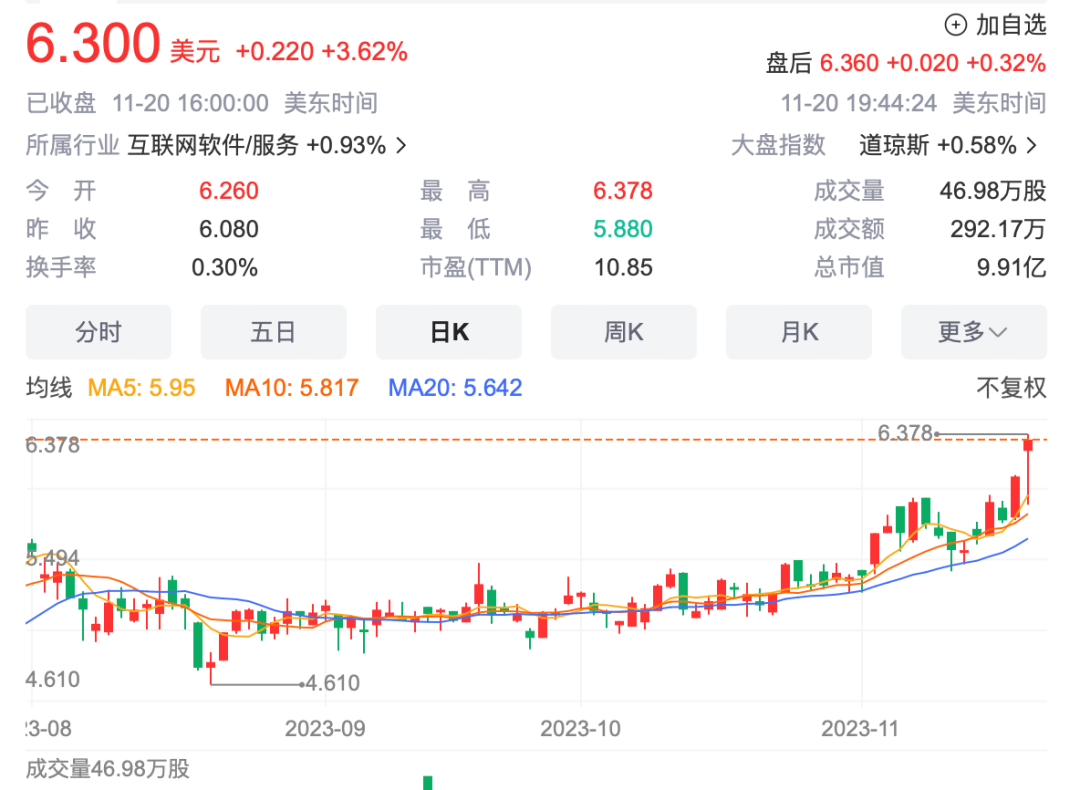Click the 已收盘 market status text
Viewport: 1080px width, 790px height.
pos(61,103)
